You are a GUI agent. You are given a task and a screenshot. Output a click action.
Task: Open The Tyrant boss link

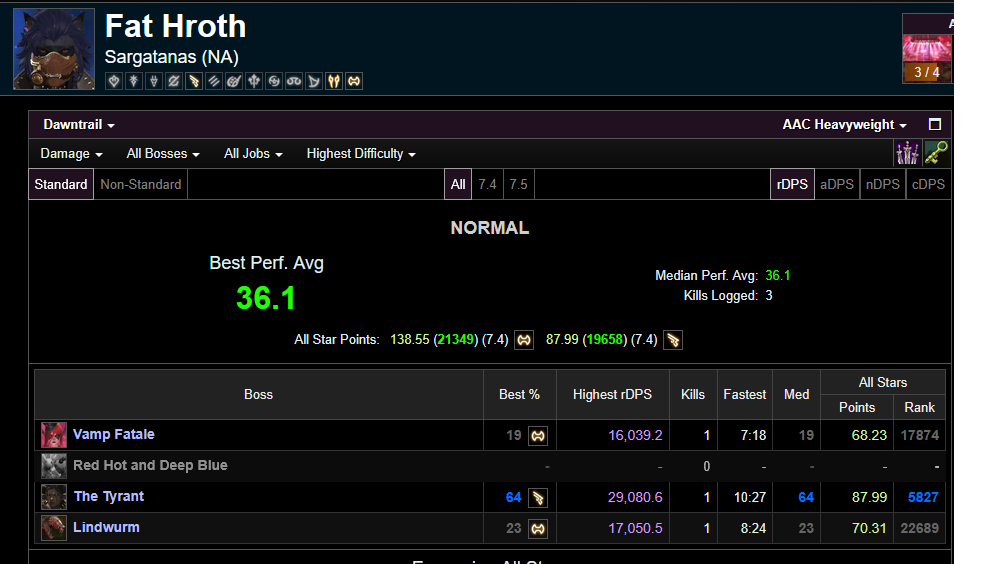[109, 496]
